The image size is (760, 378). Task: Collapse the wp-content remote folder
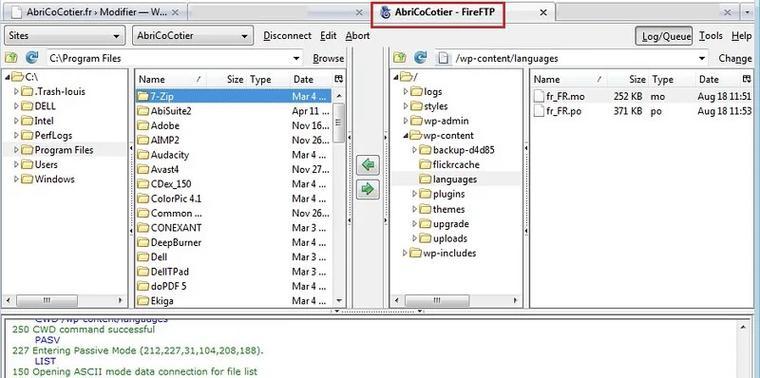(x=405, y=136)
